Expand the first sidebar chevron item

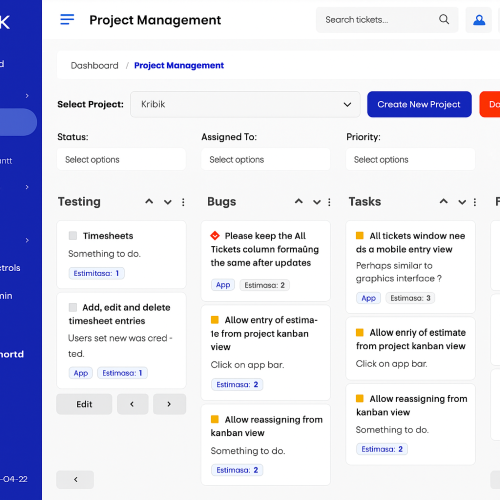coord(27,96)
